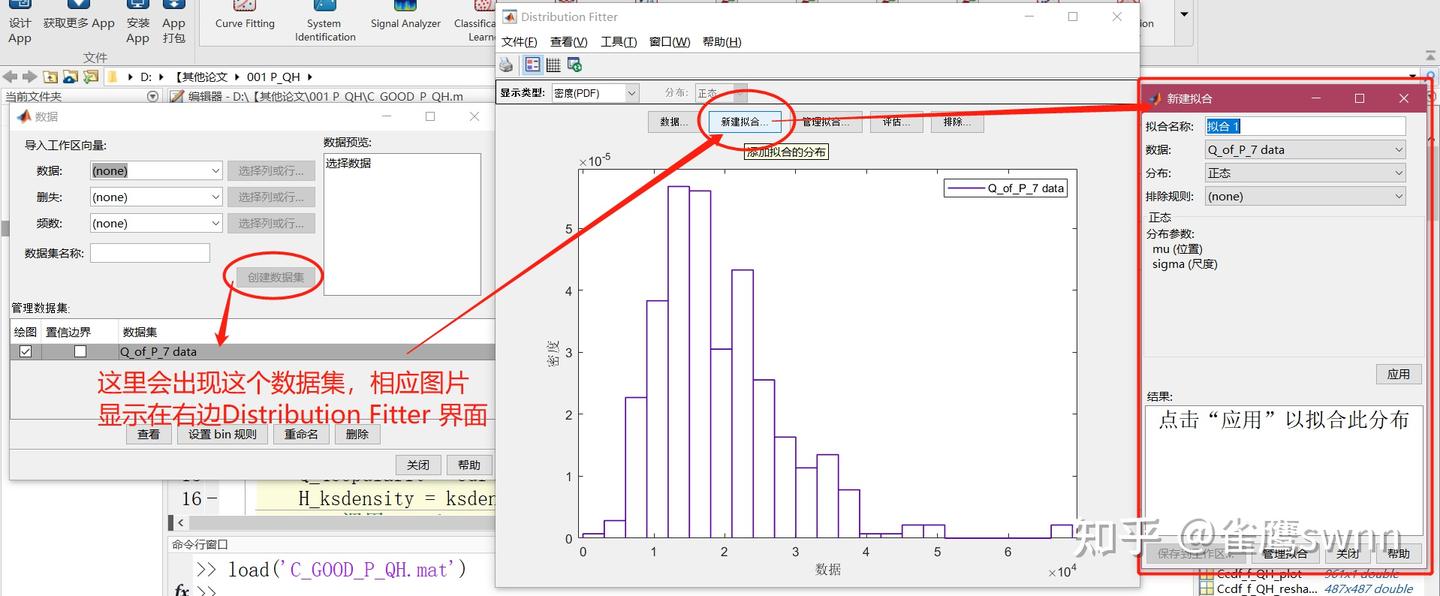Click the back arrow in MATLAB folder toolbar

[11, 76]
